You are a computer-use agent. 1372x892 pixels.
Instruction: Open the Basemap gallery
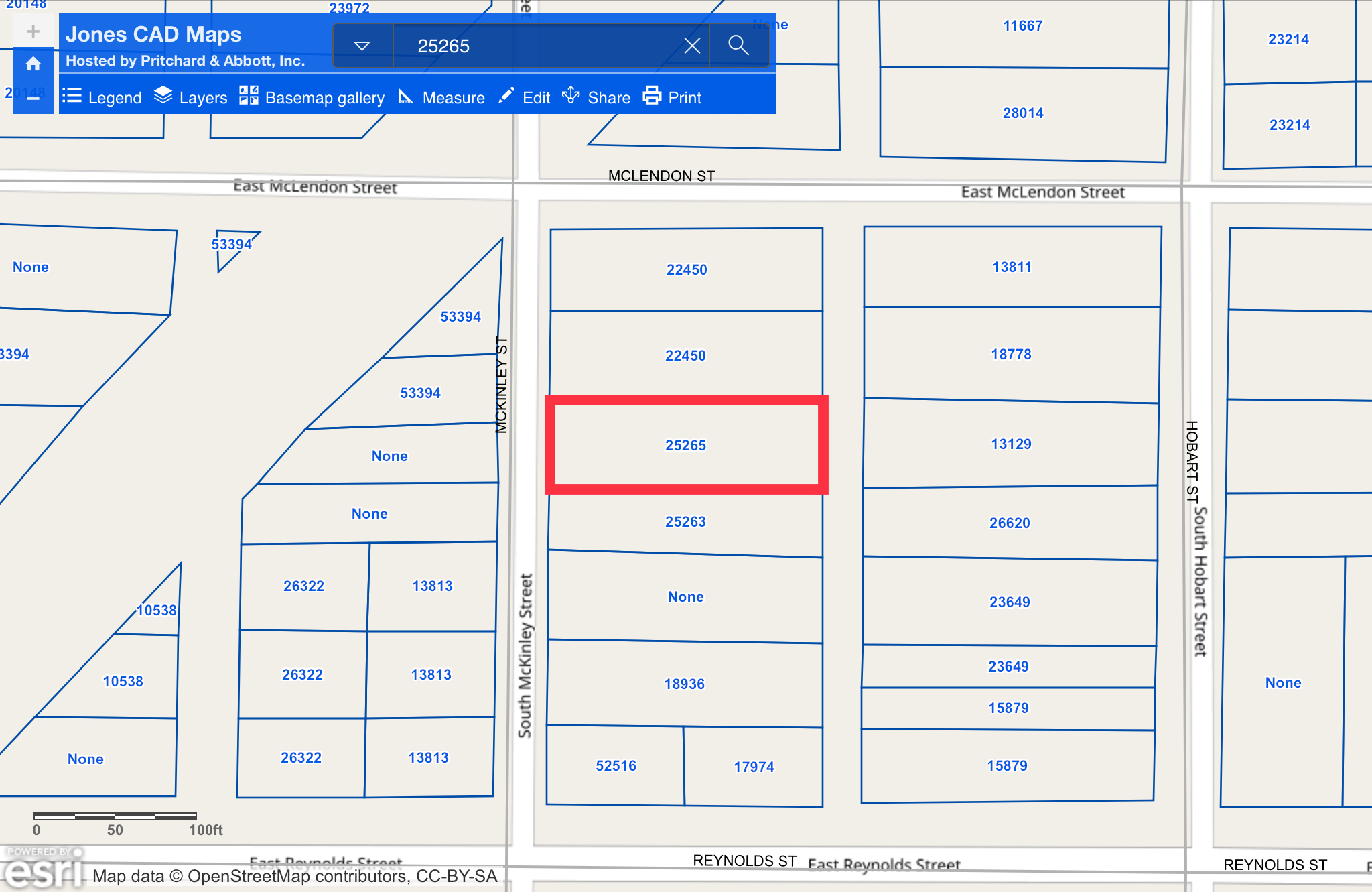(312, 97)
